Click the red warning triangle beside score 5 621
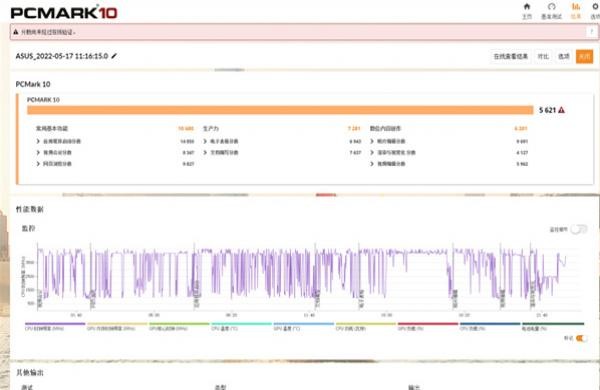This screenshot has height=390, width=600. click(x=561, y=110)
